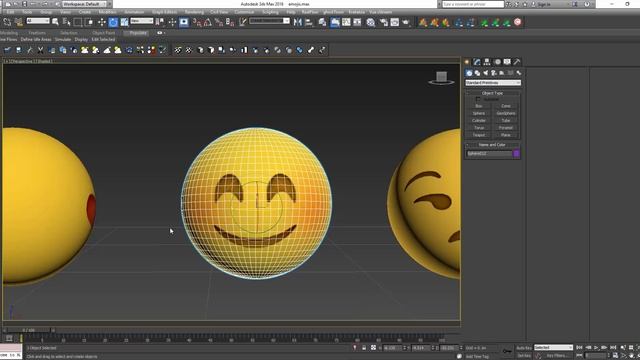Click the ViewCube in the viewport
Screen dimensions: 640x360
441,78
